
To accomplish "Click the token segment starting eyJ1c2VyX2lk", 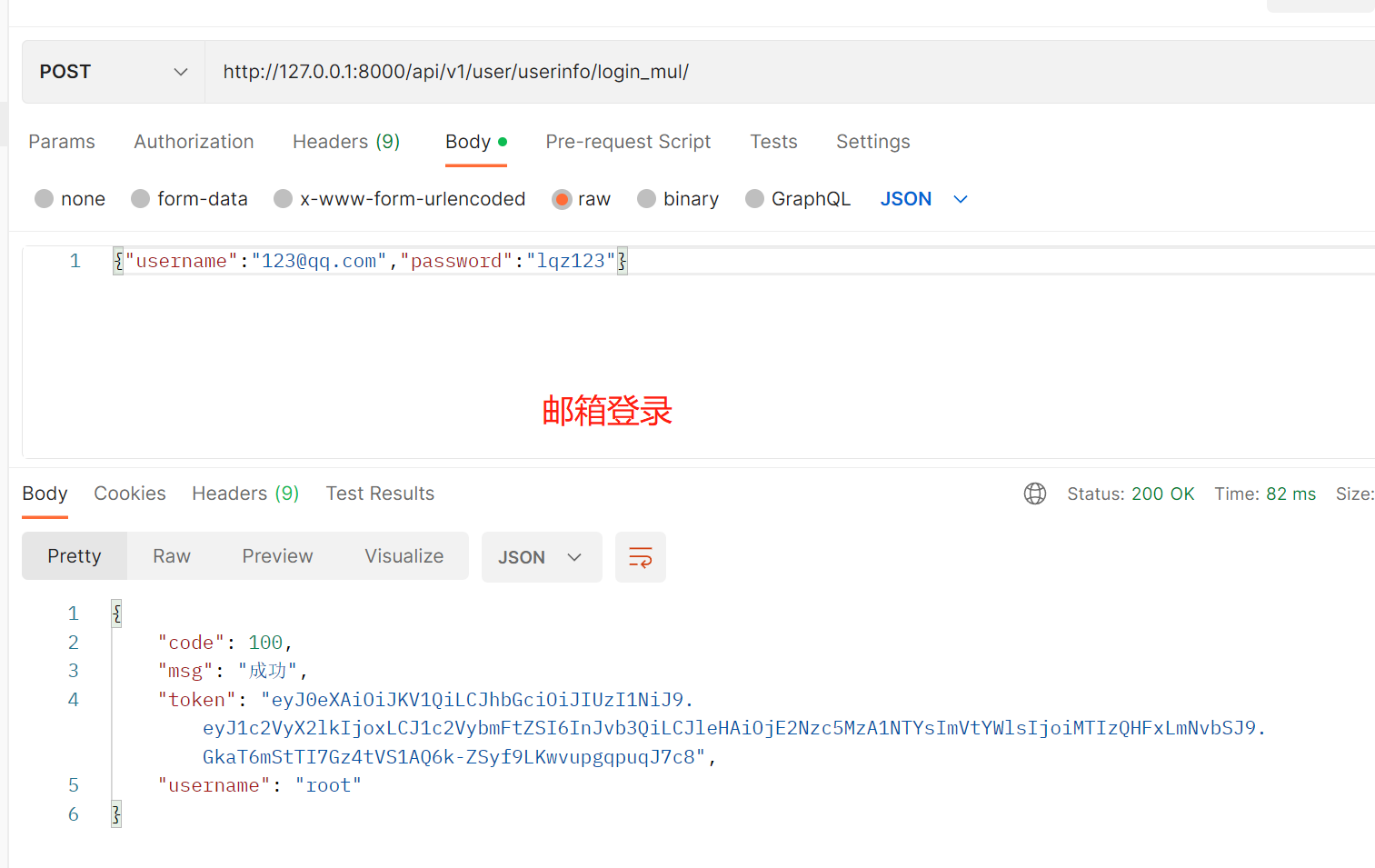I will pos(734,728).
